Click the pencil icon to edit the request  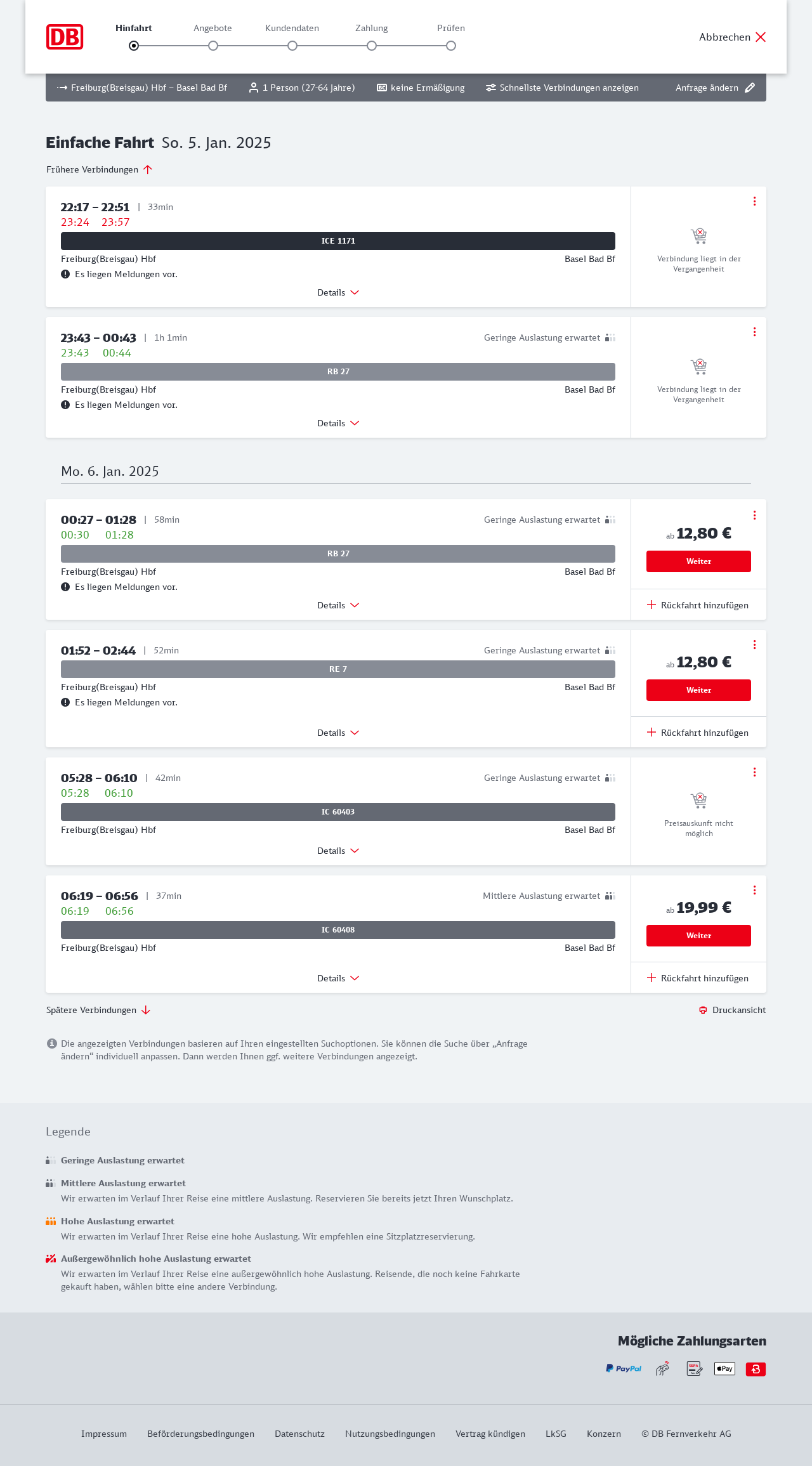750,88
